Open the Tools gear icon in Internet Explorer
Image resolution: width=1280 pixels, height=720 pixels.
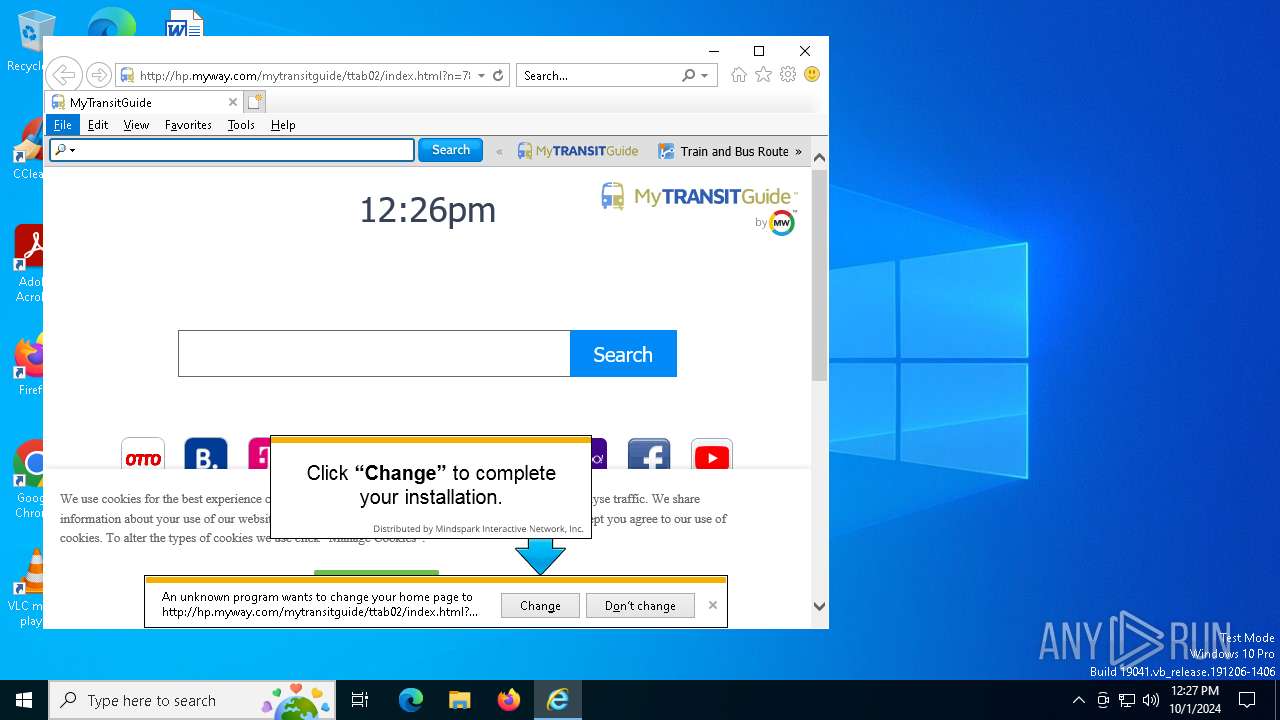tap(788, 75)
